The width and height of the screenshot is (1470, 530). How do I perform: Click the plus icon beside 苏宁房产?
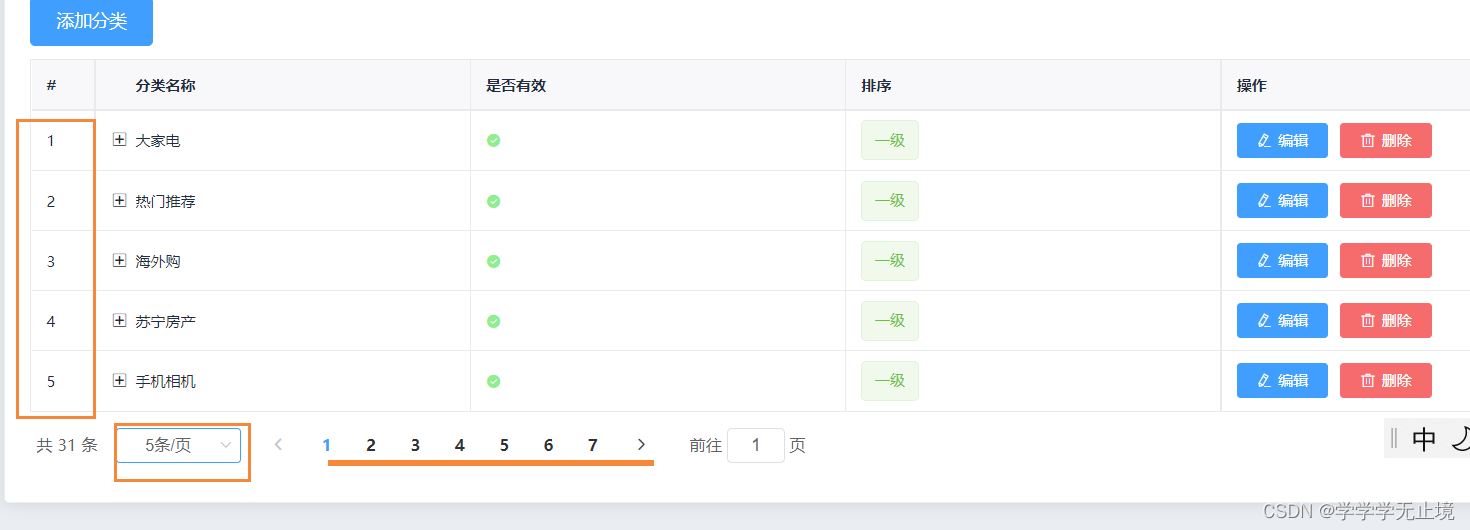120,321
